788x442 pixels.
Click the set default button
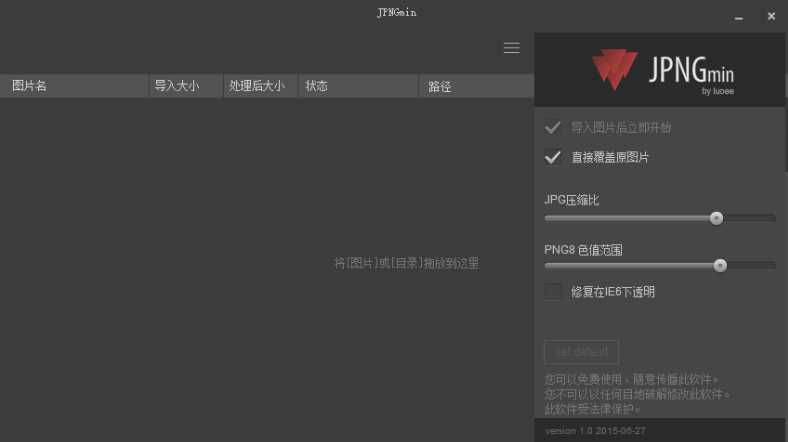581,352
